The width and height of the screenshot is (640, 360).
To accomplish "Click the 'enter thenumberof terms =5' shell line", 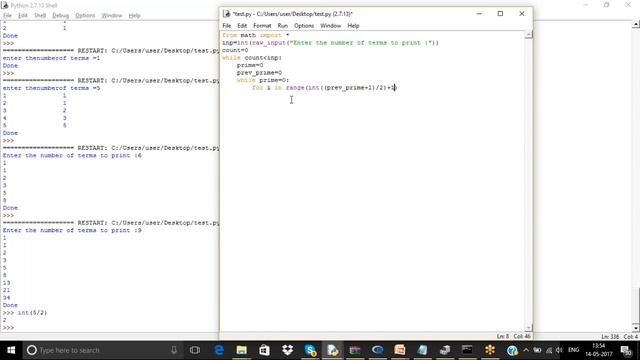I will [51, 88].
